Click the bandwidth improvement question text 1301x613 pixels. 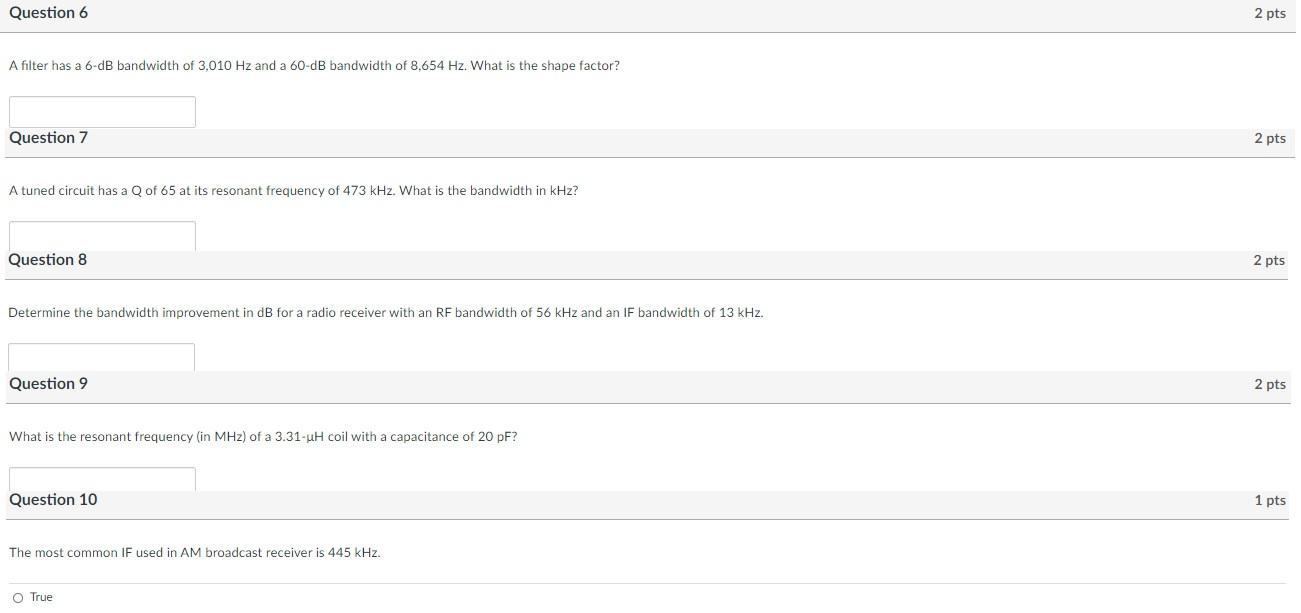click(x=385, y=311)
